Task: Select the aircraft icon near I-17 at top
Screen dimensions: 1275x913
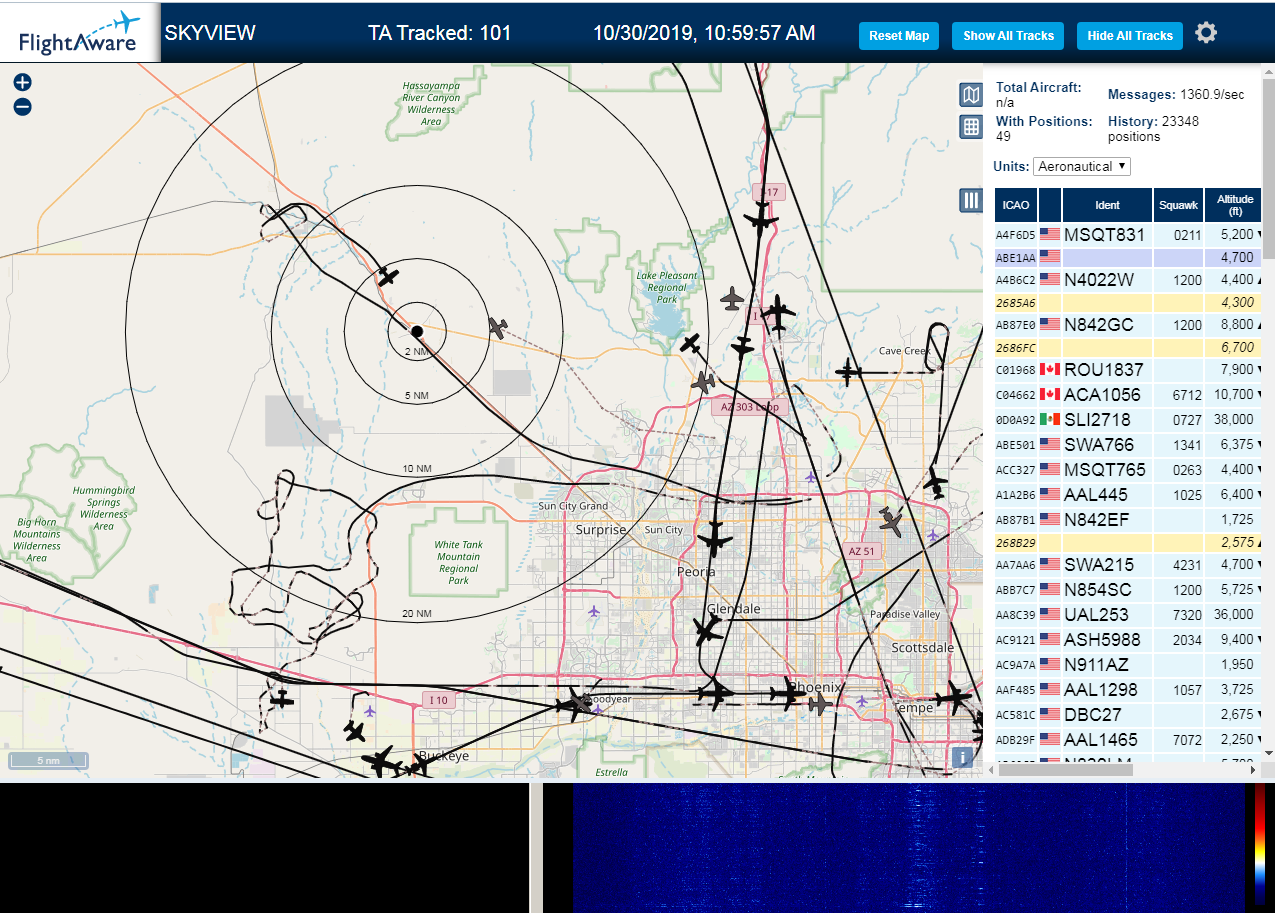Action: (761, 218)
